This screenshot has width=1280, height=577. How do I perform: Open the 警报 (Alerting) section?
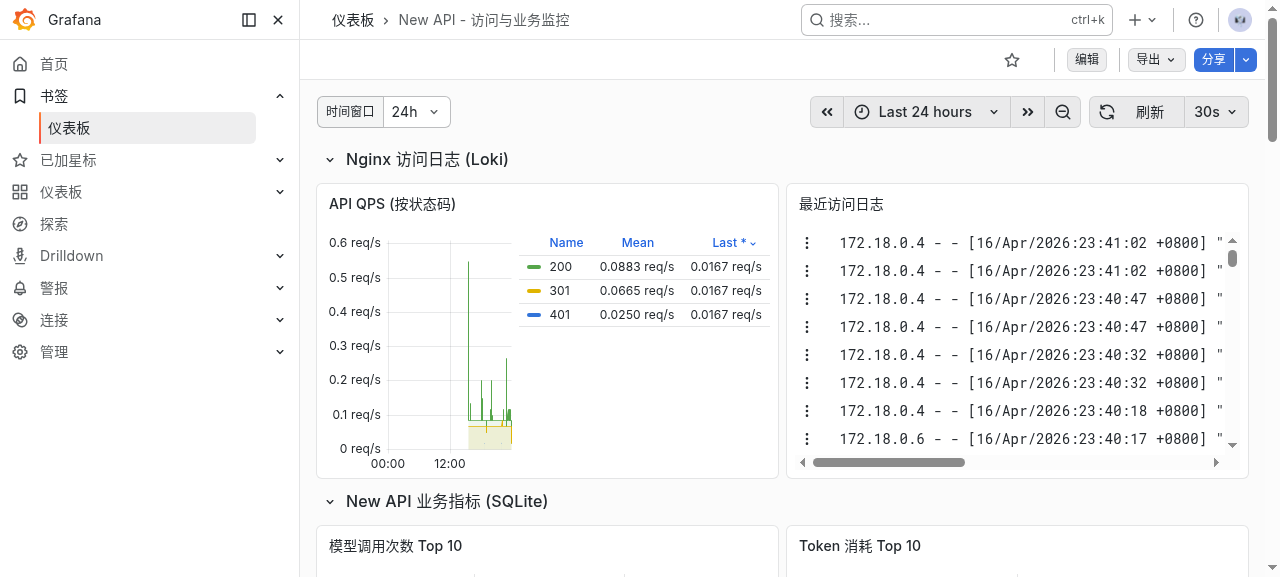pyautogui.click(x=56, y=288)
